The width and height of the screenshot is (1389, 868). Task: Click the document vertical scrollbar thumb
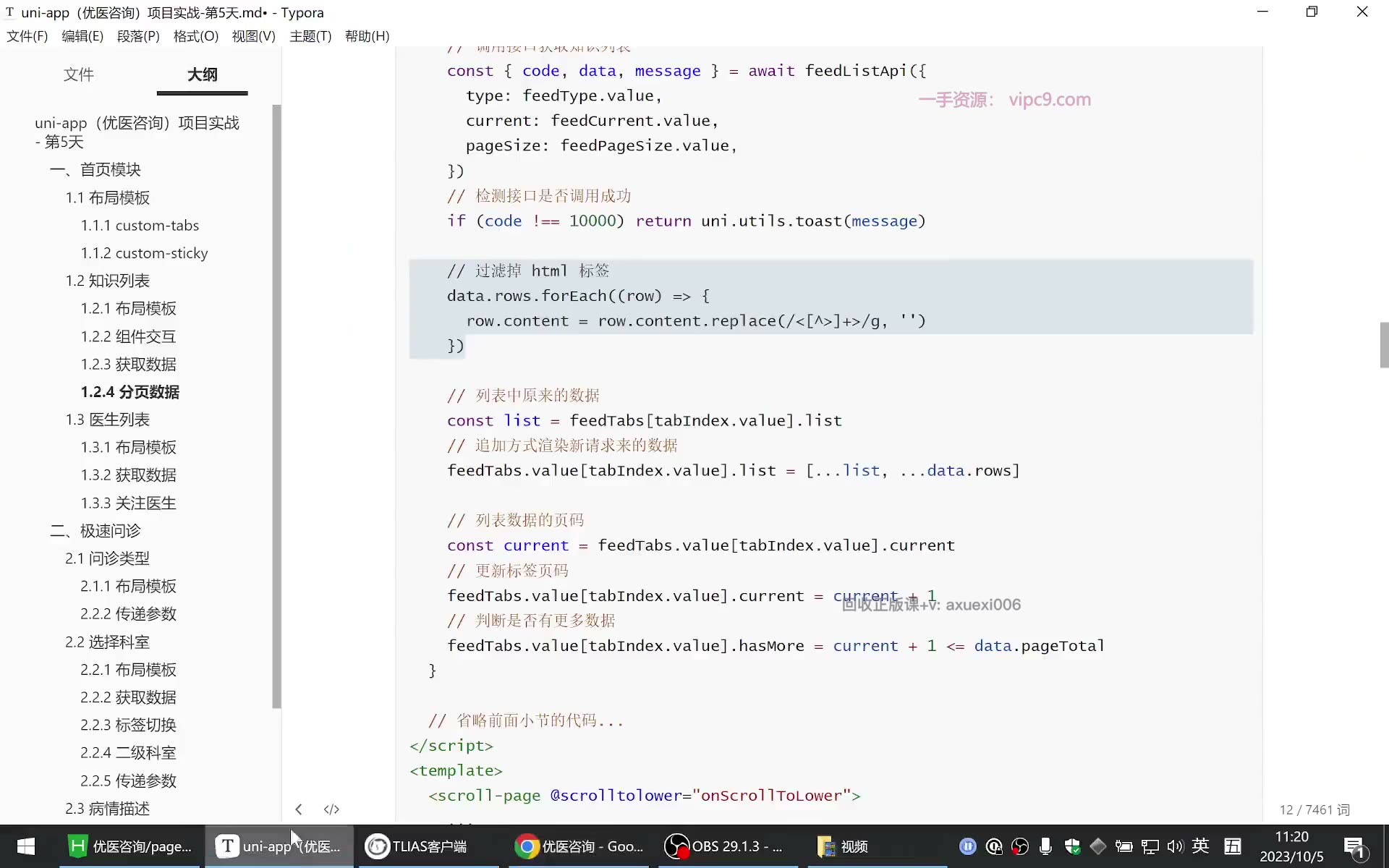pos(1384,346)
